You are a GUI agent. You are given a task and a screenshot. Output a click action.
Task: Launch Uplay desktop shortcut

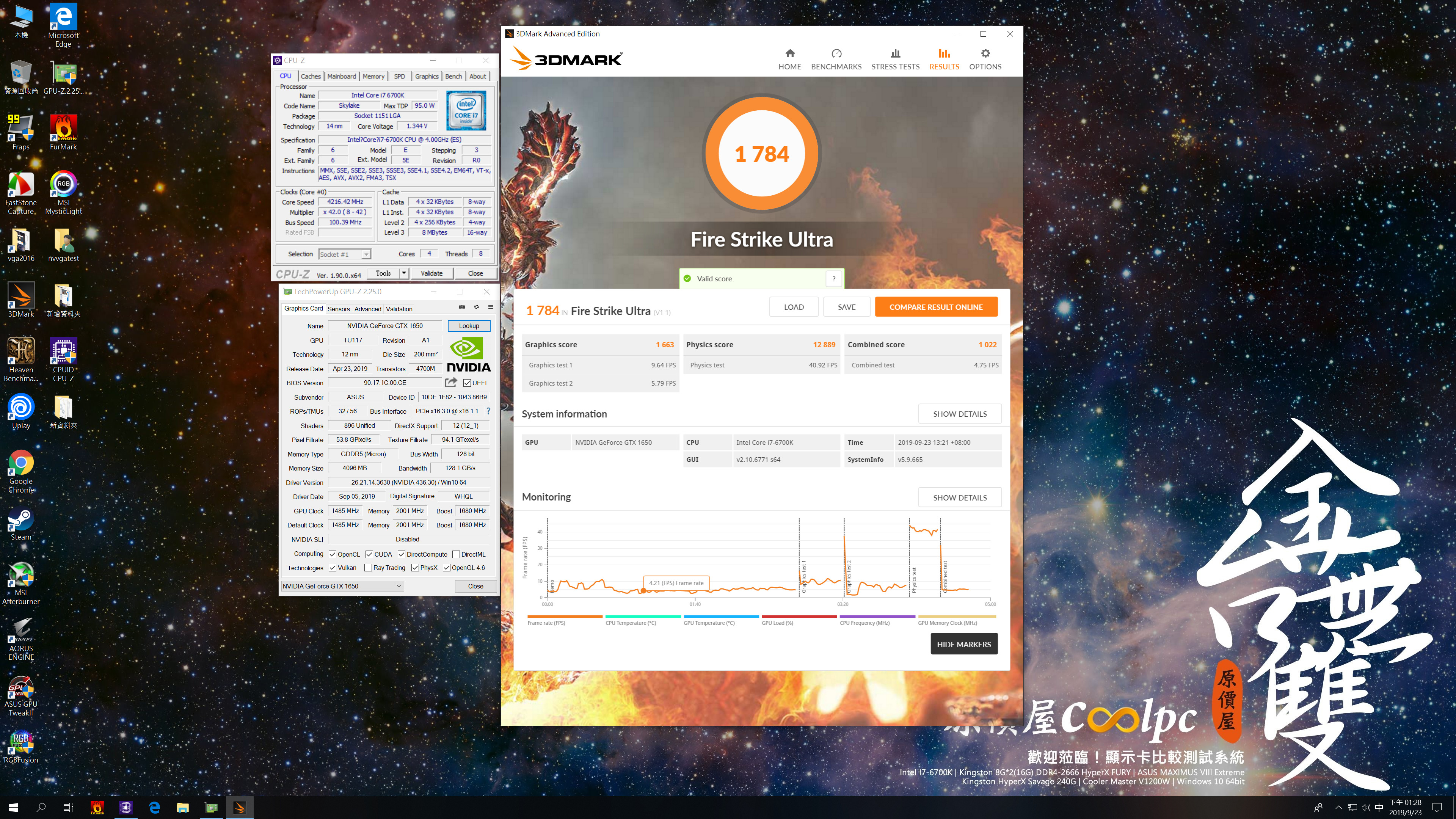(21, 412)
